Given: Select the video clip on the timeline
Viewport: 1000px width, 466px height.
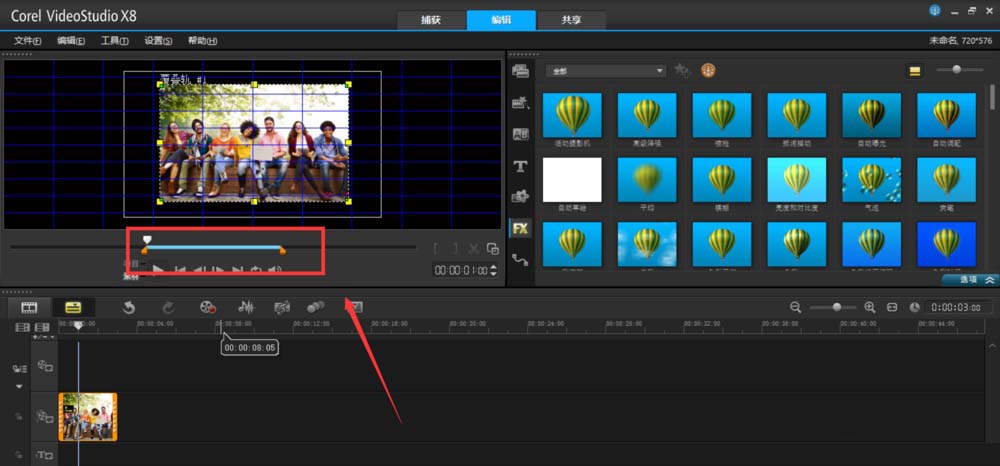Looking at the screenshot, I should pyautogui.click(x=88, y=416).
